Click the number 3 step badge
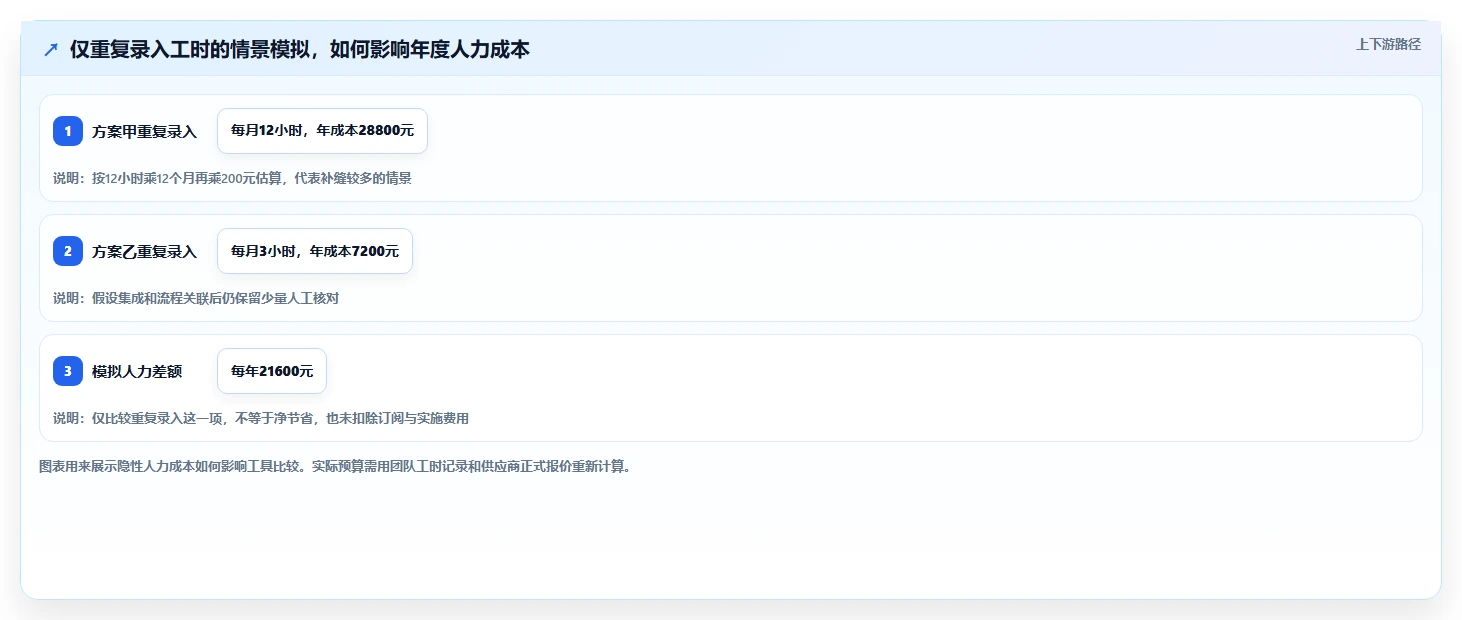Viewport: 1462px width, 620px height. (x=68, y=371)
